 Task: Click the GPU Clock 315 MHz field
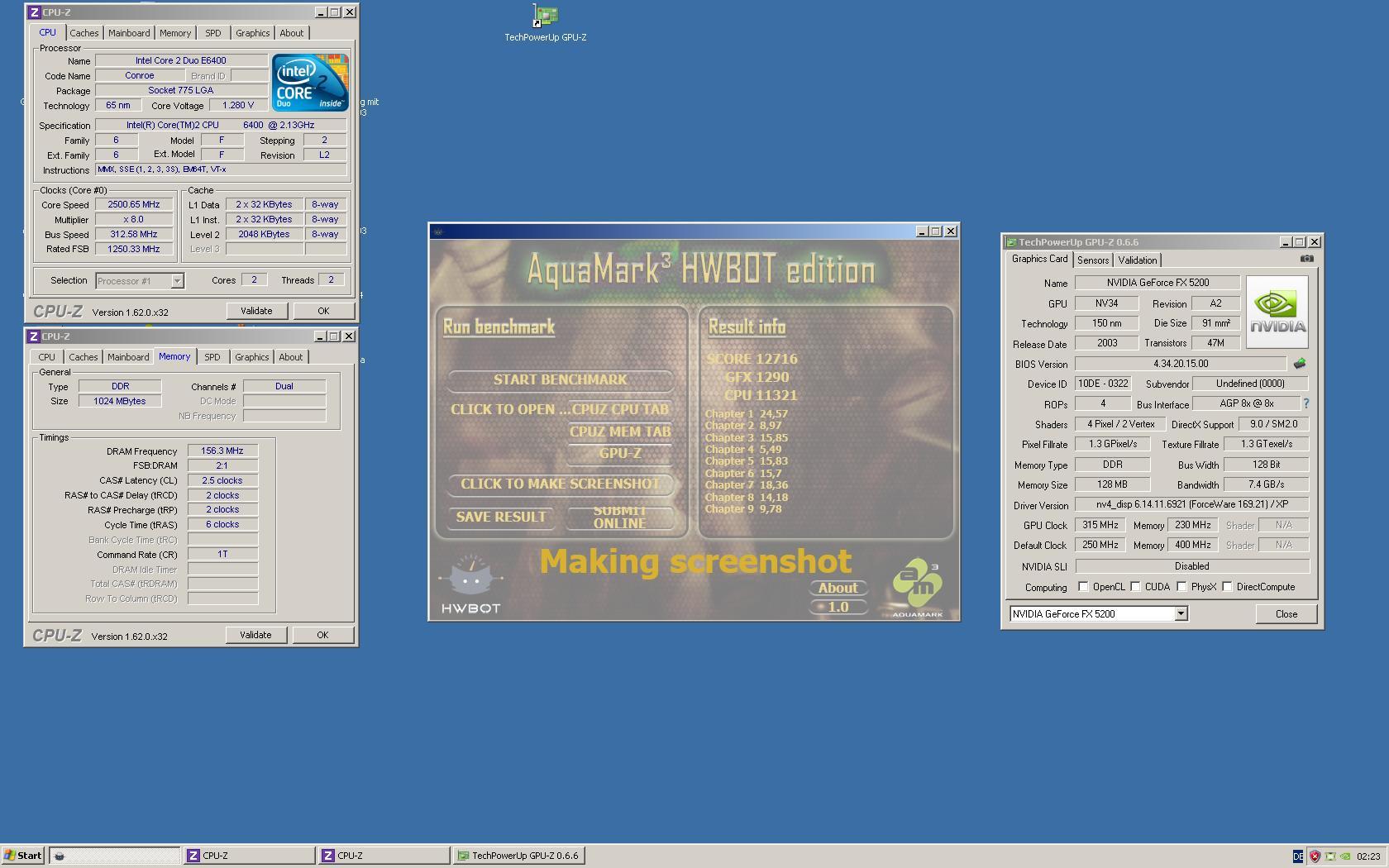(x=1100, y=525)
